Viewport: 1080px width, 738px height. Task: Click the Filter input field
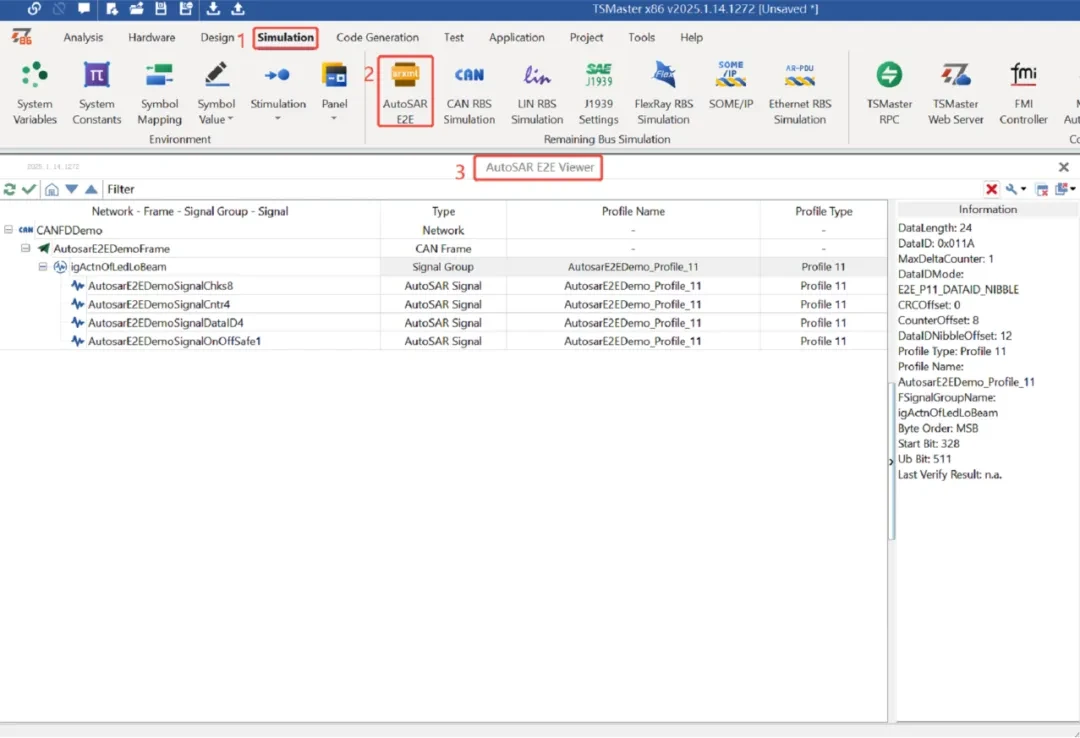[540, 189]
